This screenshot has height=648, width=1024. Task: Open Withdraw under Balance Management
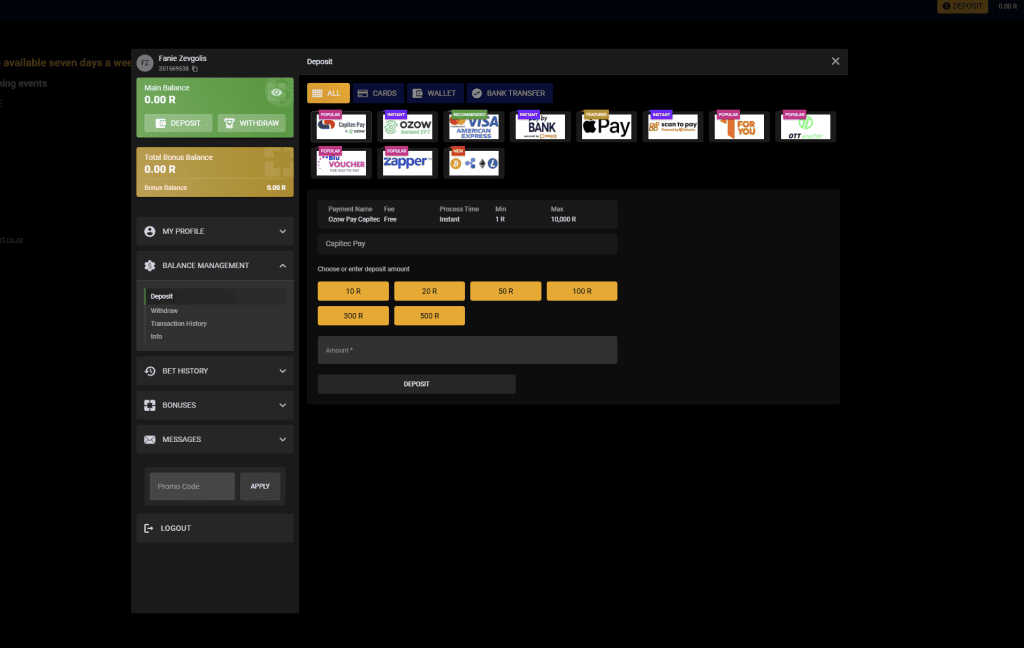(x=164, y=311)
